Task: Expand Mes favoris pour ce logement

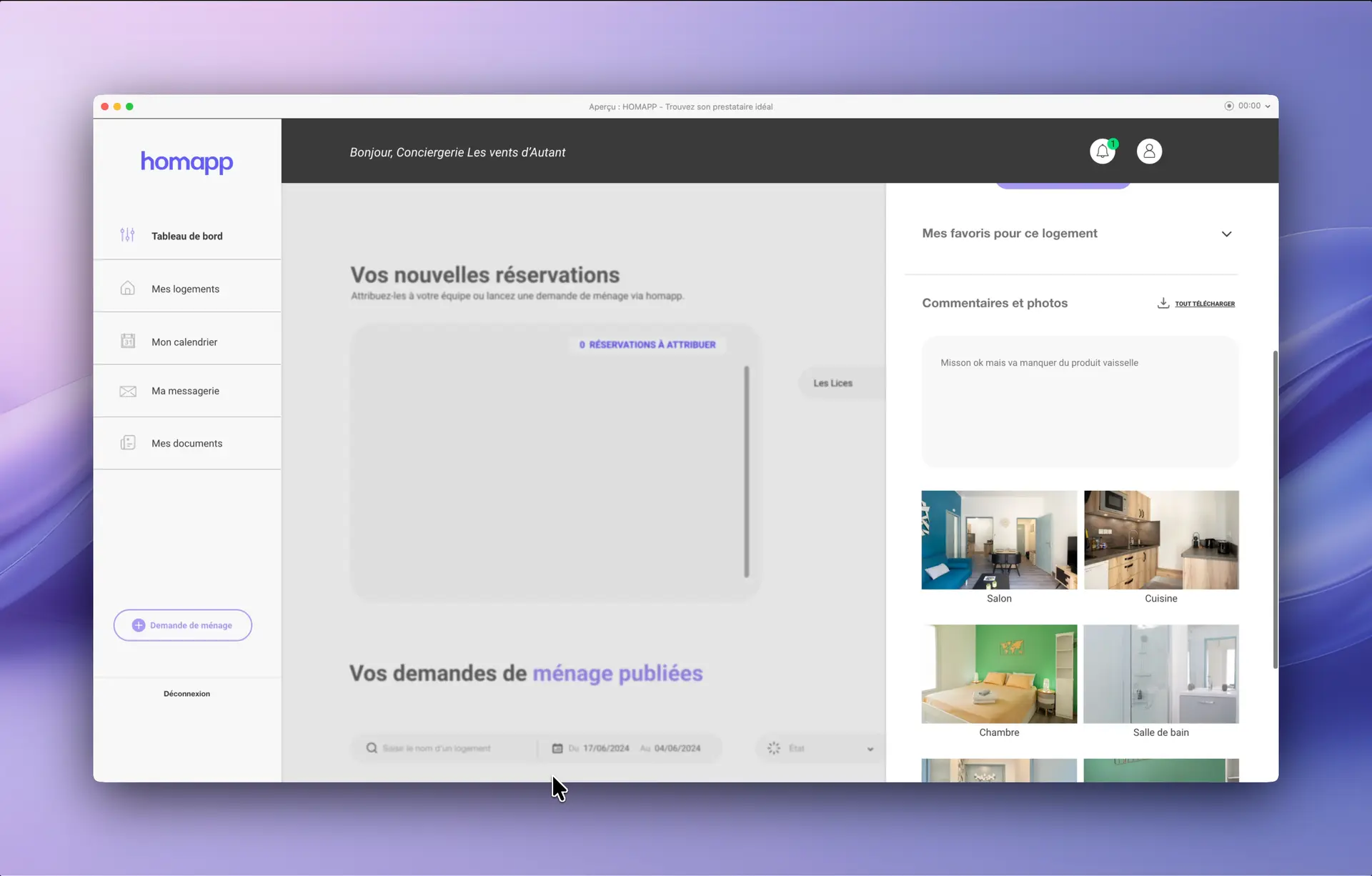Action: coord(1226,234)
